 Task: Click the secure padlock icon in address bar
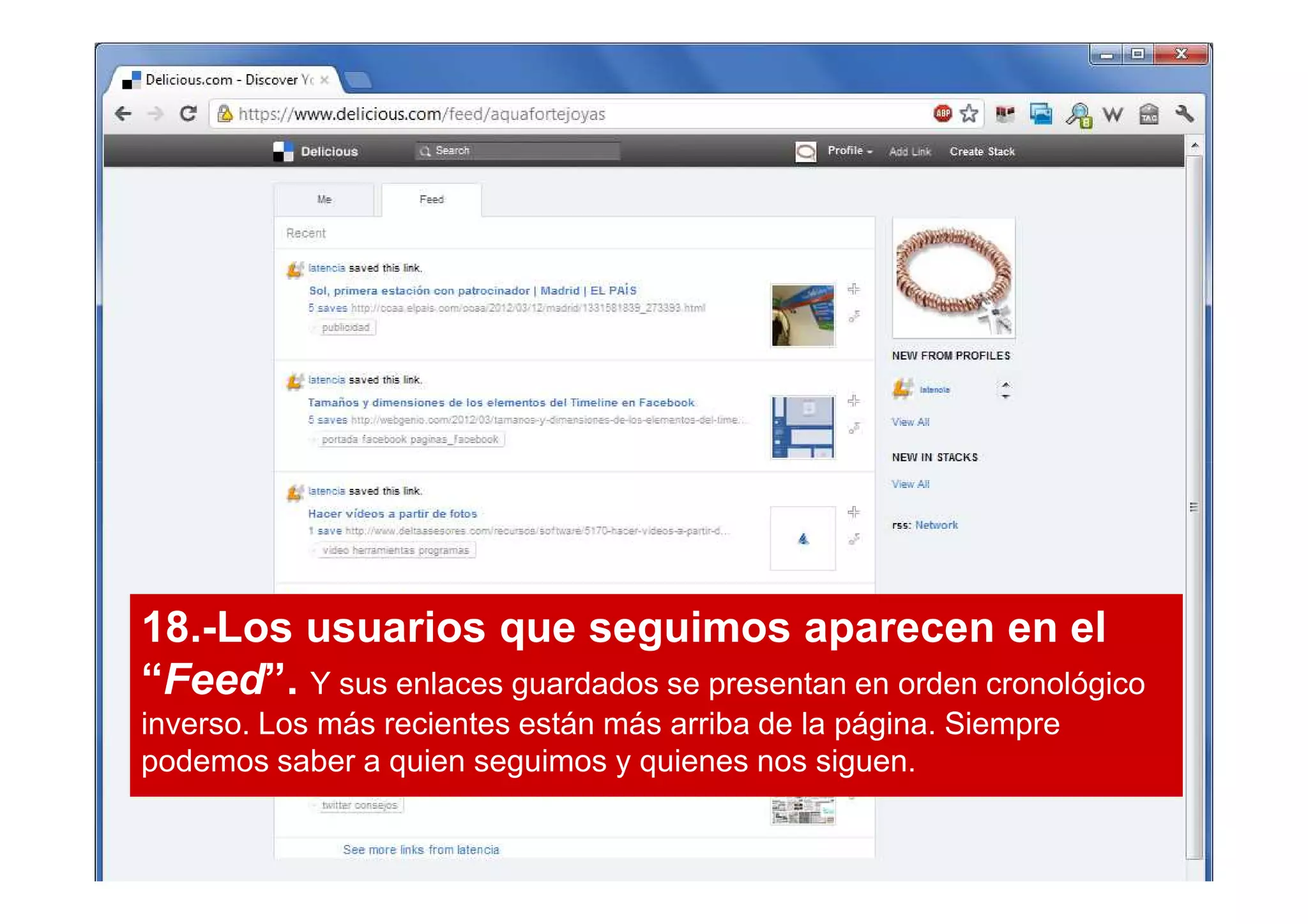224,114
